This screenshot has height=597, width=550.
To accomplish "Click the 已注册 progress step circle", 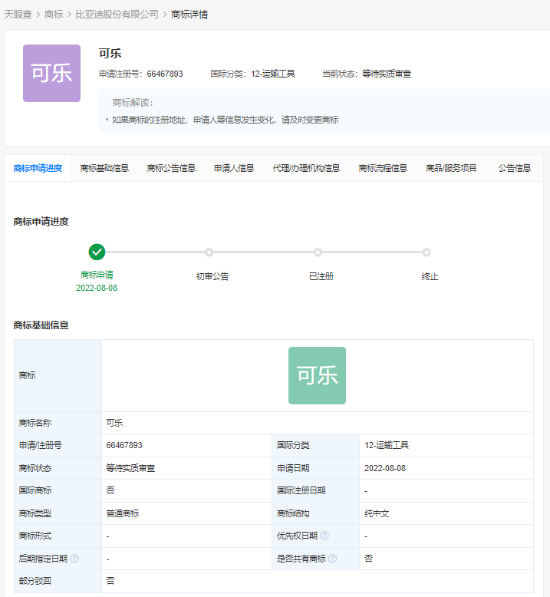I will 318,252.
